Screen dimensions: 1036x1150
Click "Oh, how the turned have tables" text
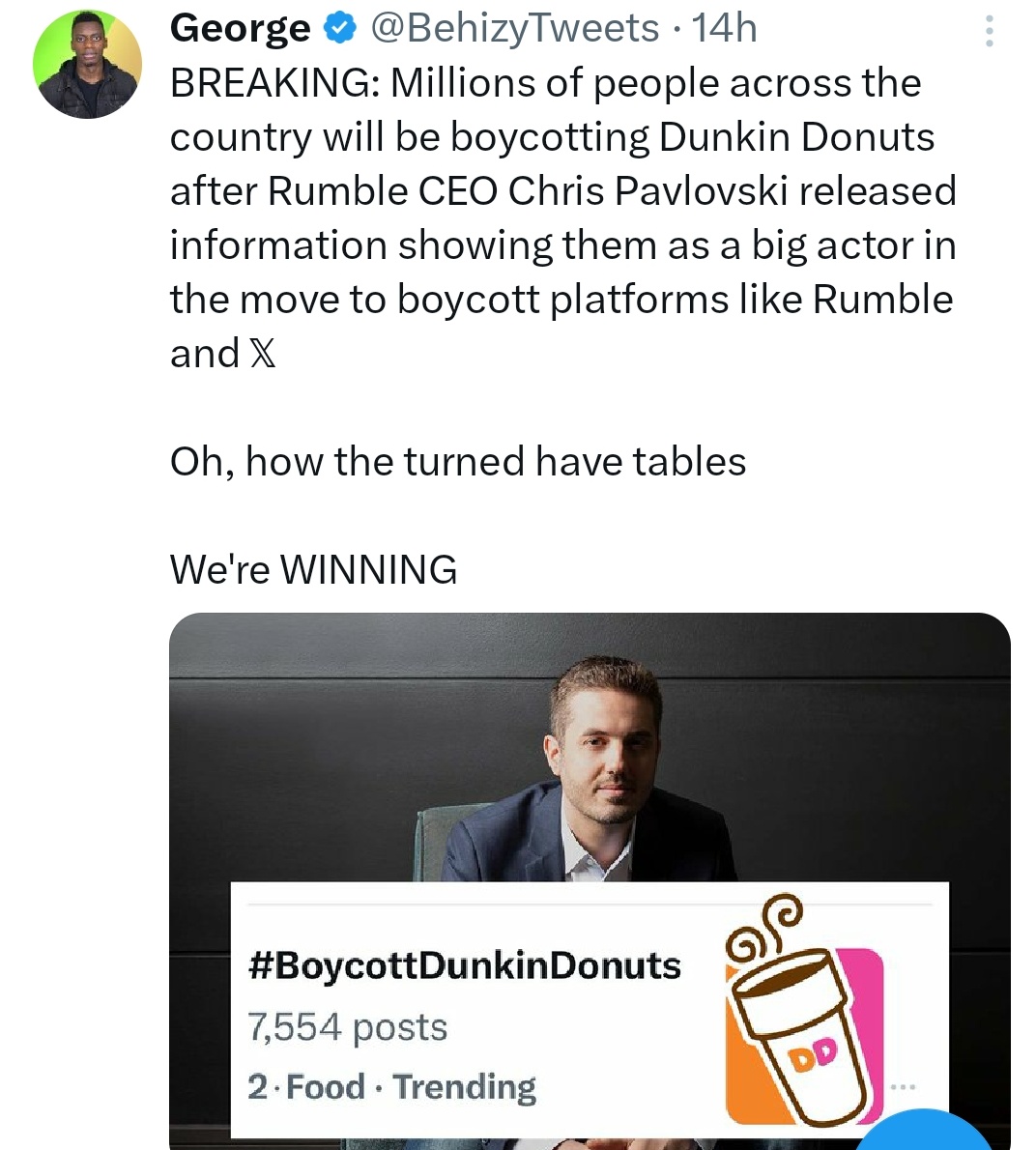tap(458, 462)
